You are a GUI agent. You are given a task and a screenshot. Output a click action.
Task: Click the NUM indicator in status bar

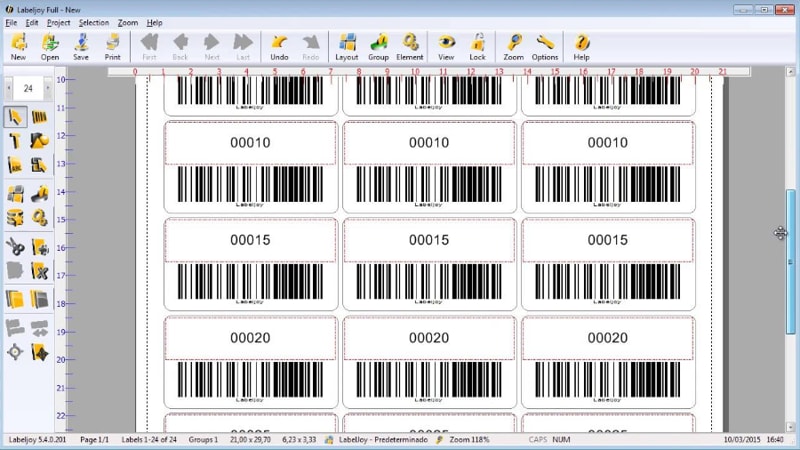[x=561, y=439]
